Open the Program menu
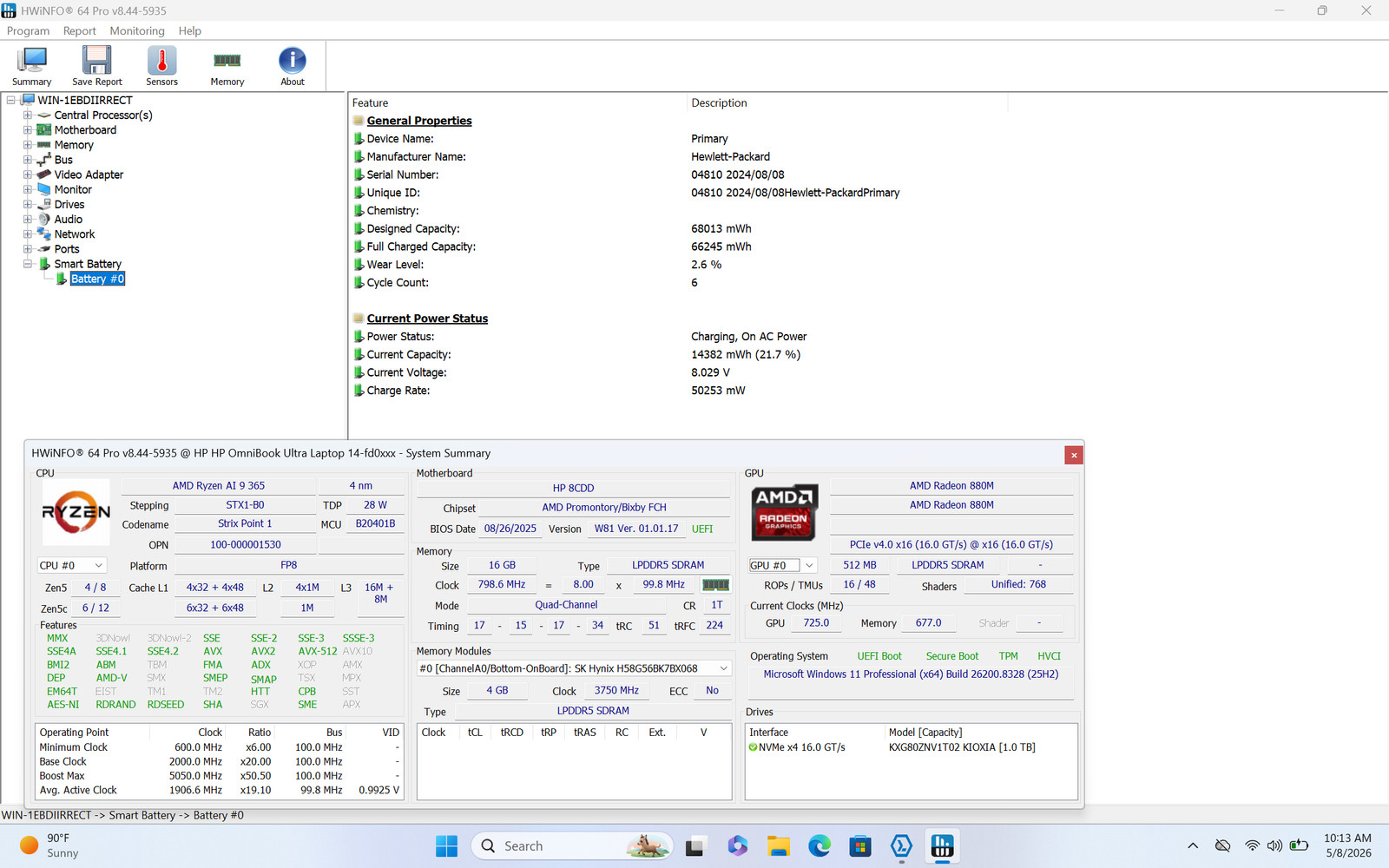Image resolution: width=1389 pixels, height=868 pixels. coord(29,30)
